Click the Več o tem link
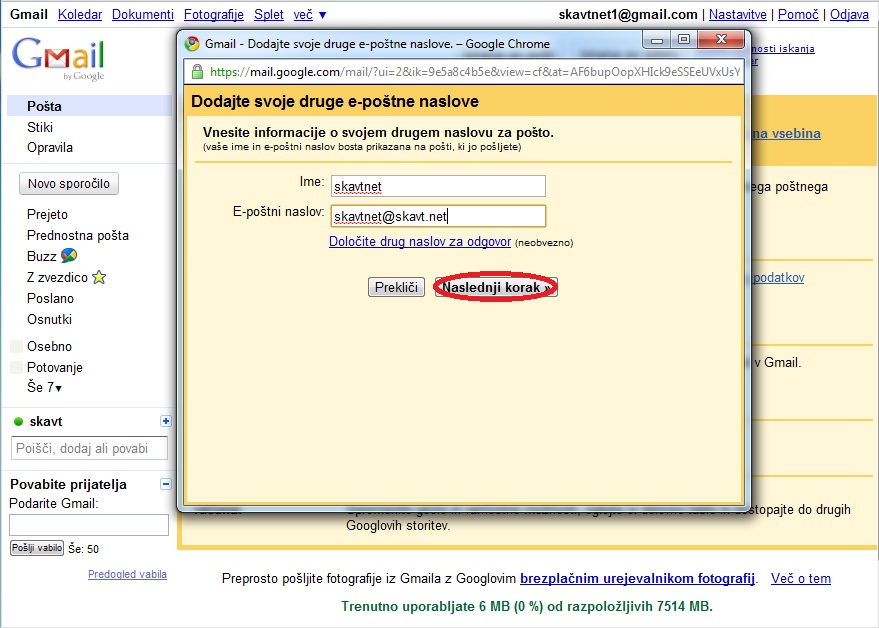The height and width of the screenshot is (628, 879). 801,578
